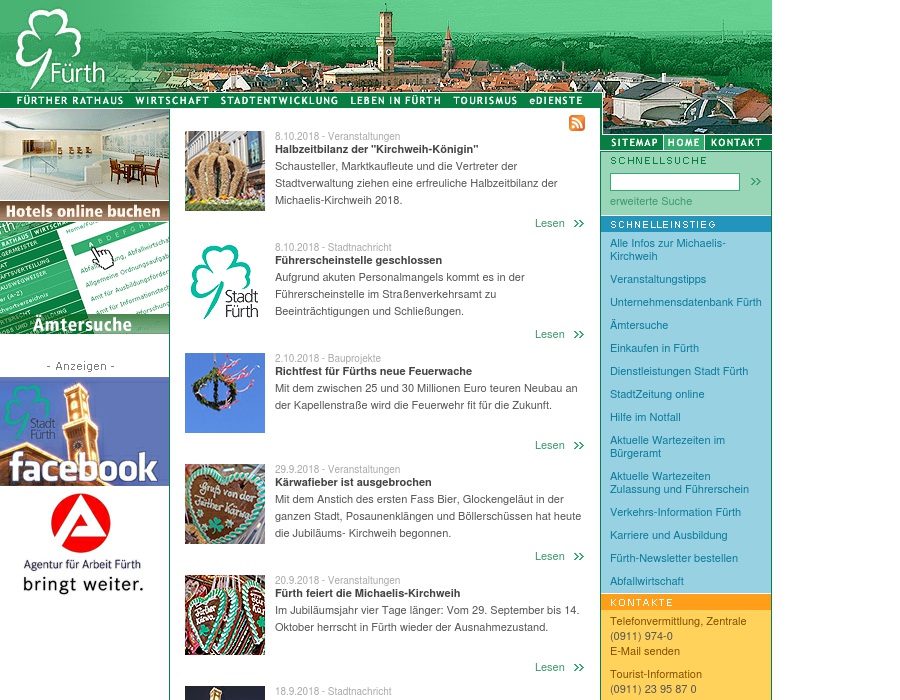The image size is (900, 700).
Task: Open the Ämtersuche banner image
Action: (84, 280)
